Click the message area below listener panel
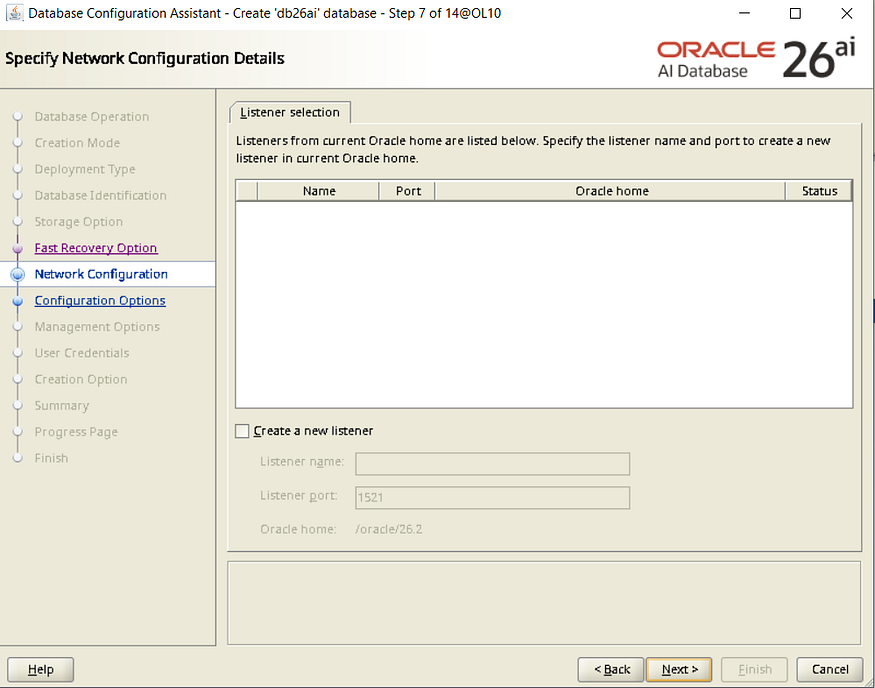Screen dimensions: 875x688 click(544, 603)
